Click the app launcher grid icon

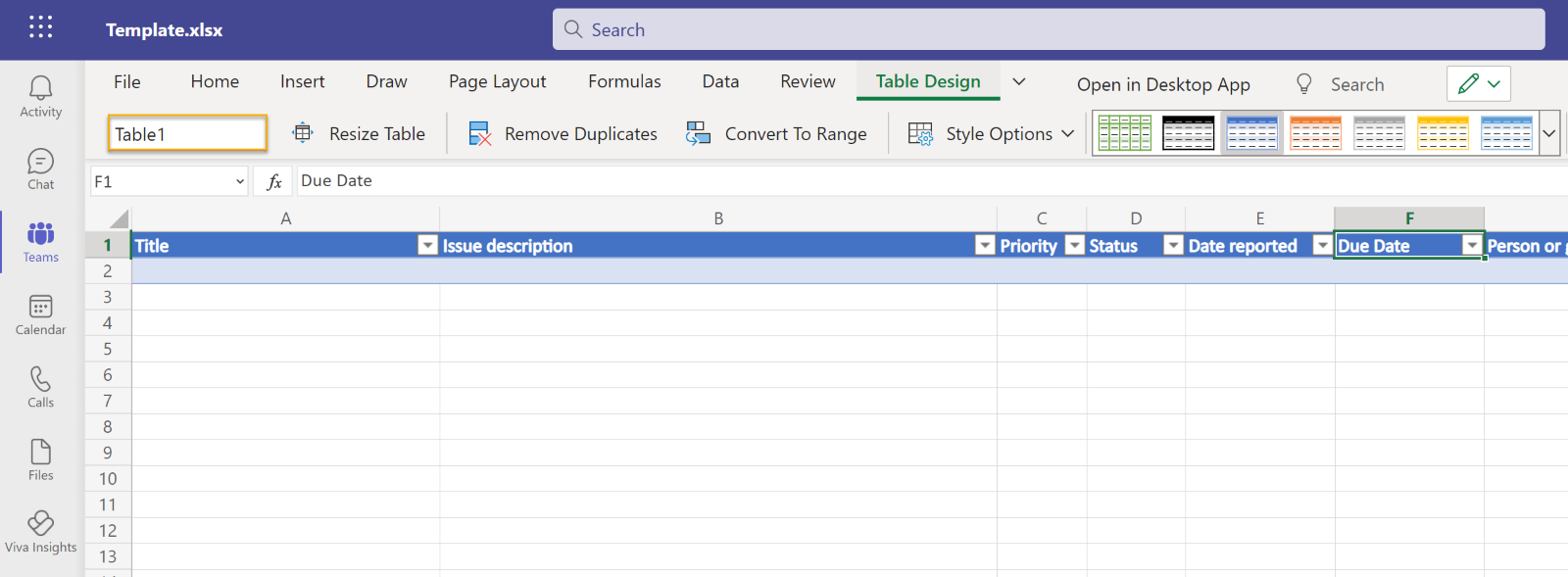tap(41, 27)
